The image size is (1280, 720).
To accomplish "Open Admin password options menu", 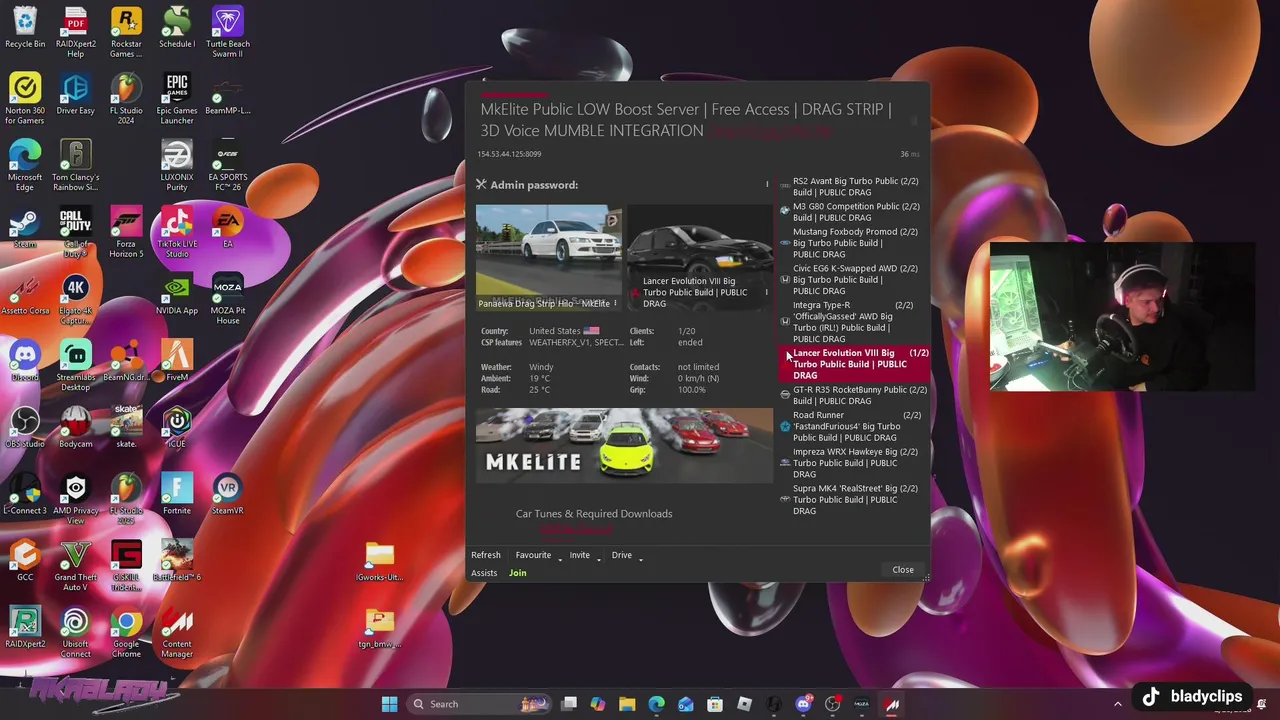I will (767, 184).
